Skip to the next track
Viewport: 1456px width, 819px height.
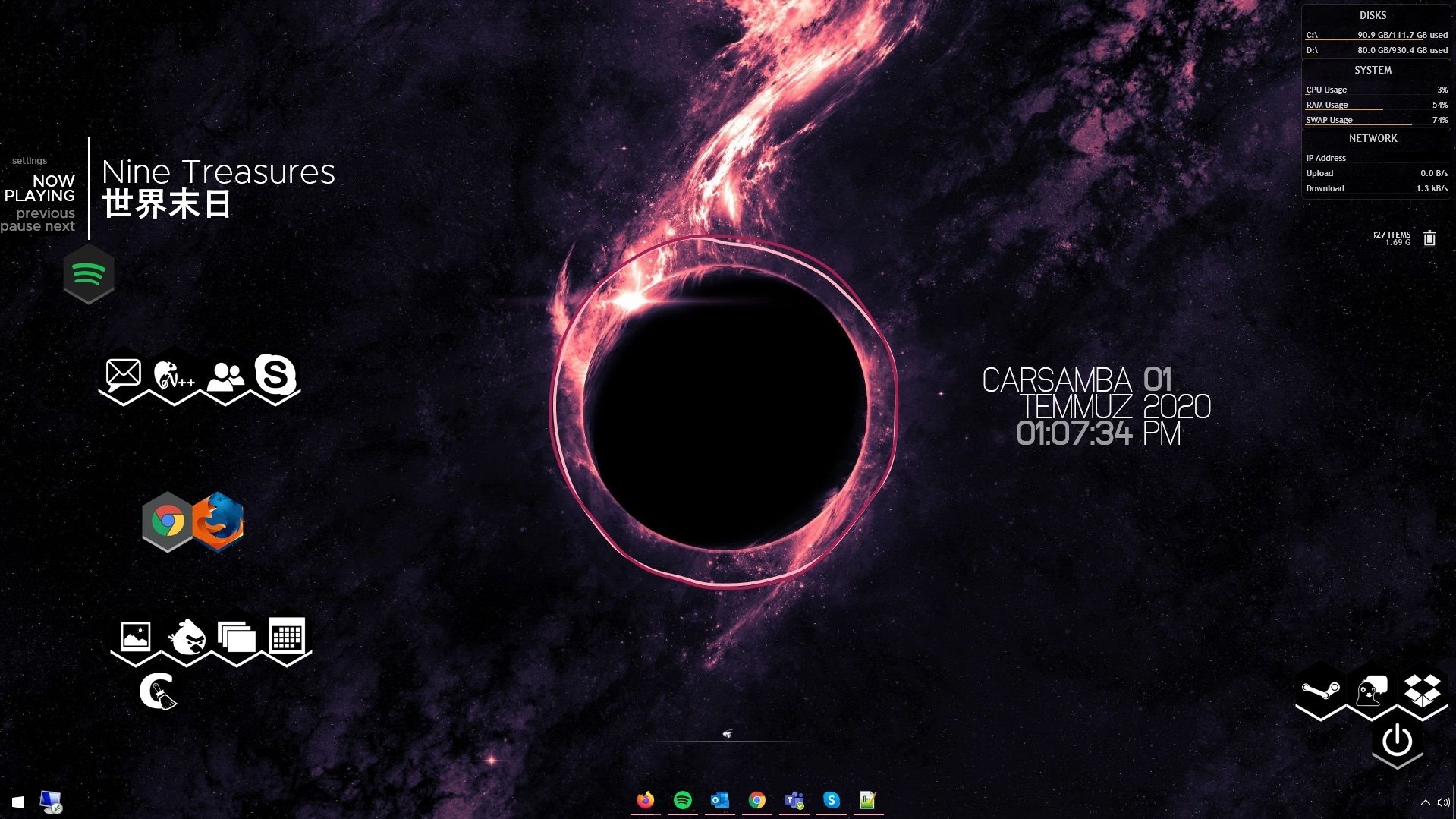tap(62, 225)
